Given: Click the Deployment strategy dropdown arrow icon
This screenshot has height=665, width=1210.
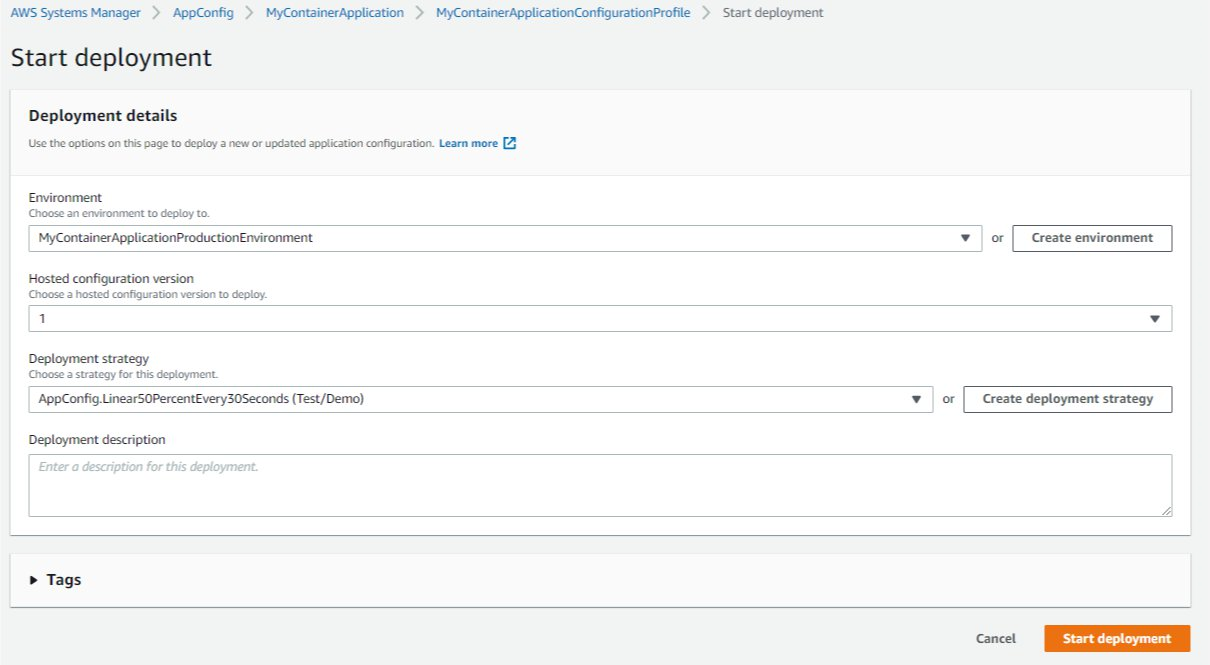Looking at the screenshot, I should [917, 398].
